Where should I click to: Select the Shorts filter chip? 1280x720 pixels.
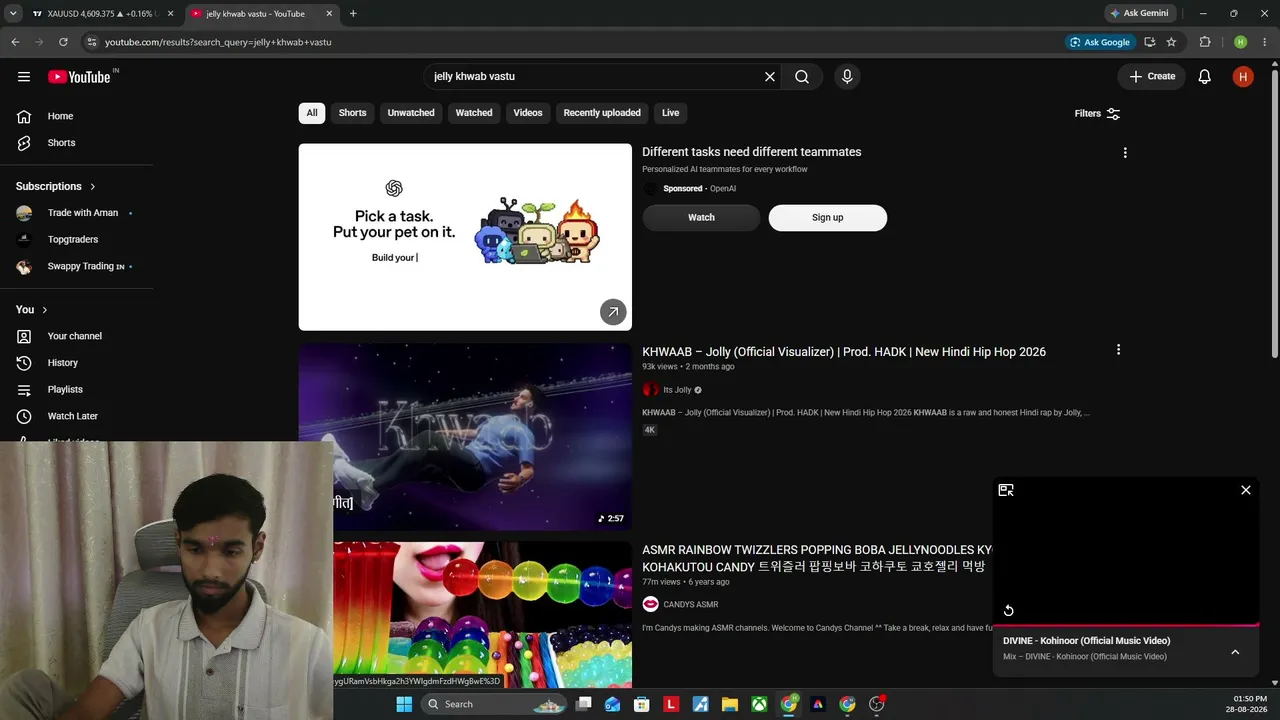click(352, 113)
